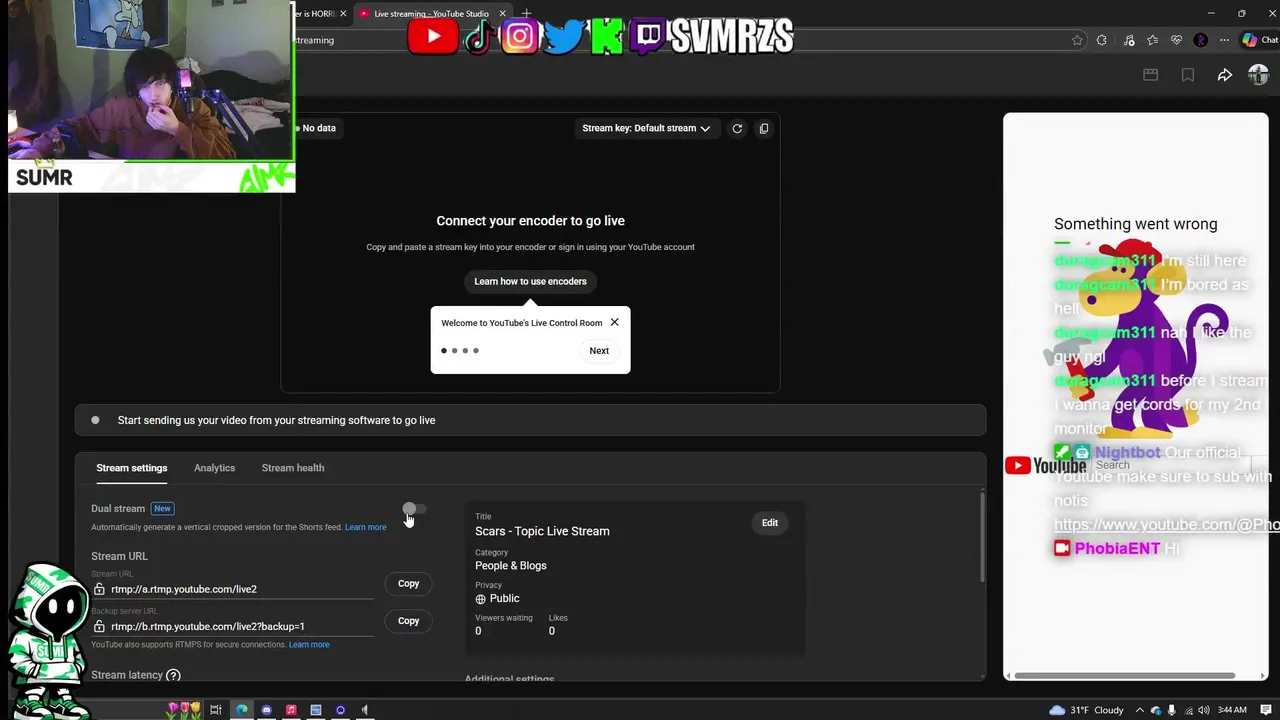Click the backup rtmp://b.rtmp URL field

232,626
